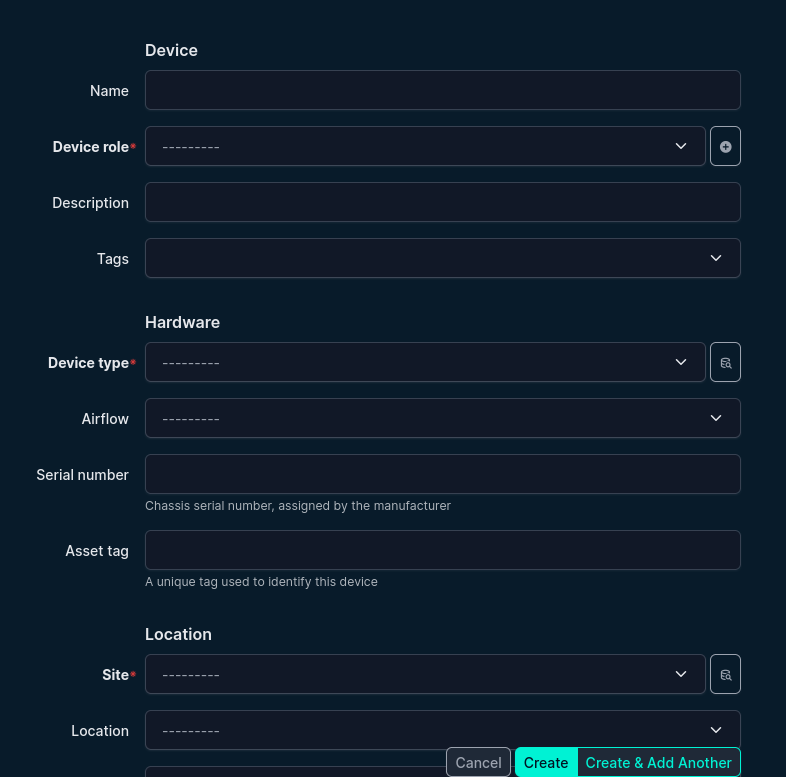Select the Serial number input box
786x777 pixels.
pos(442,474)
